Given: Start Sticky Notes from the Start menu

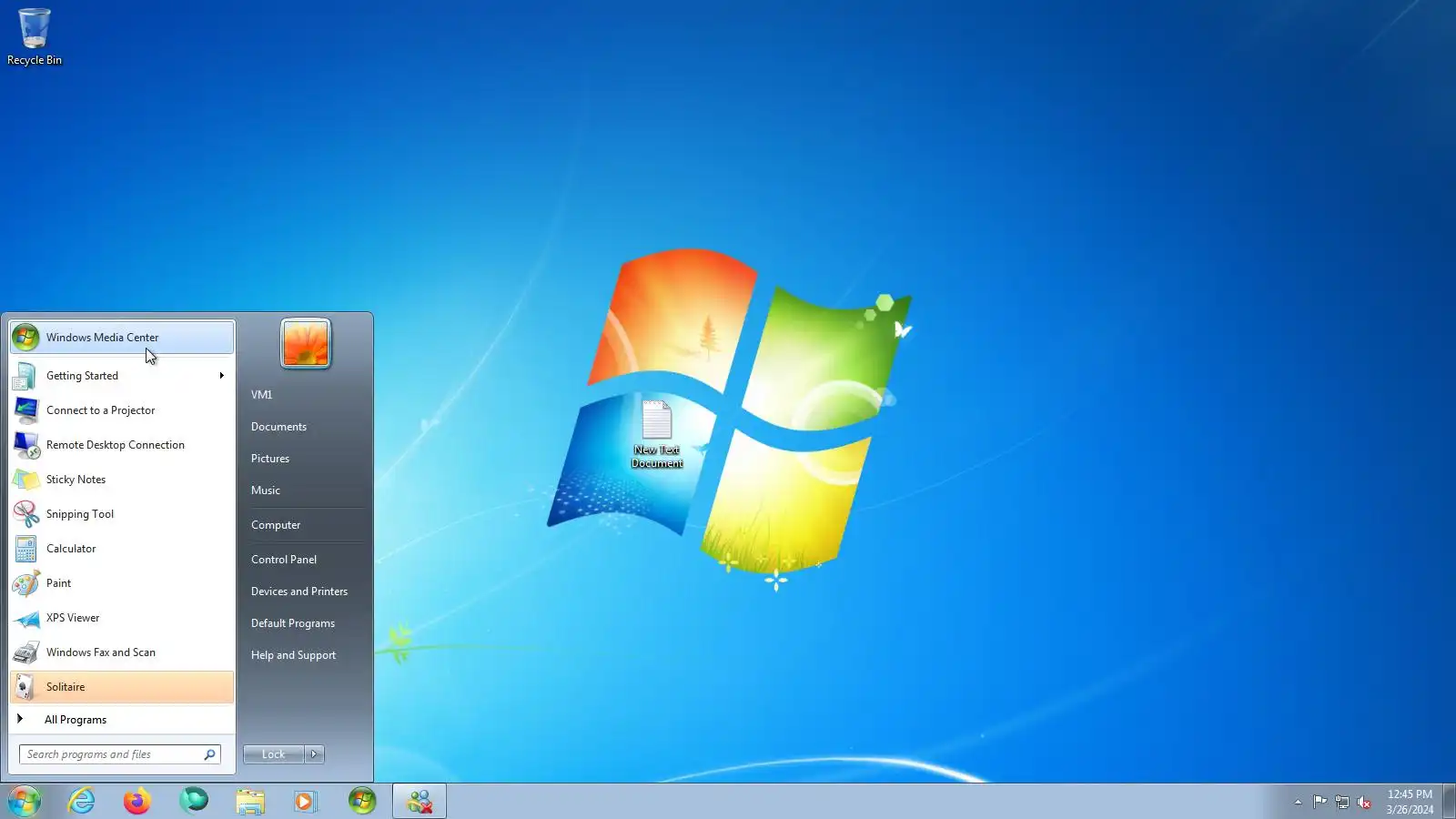Looking at the screenshot, I should coord(122,480).
